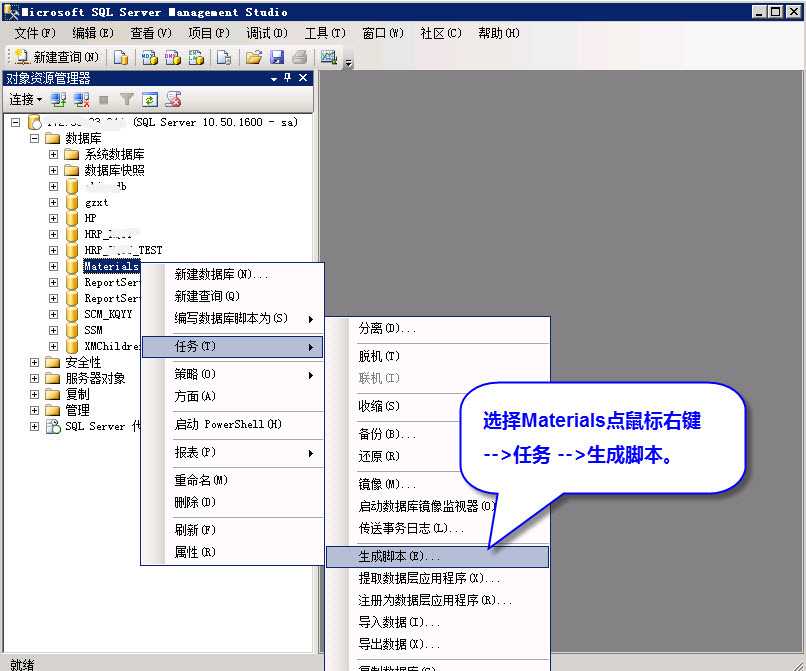Select the SSM database in the tree

pyautogui.click(x=94, y=330)
